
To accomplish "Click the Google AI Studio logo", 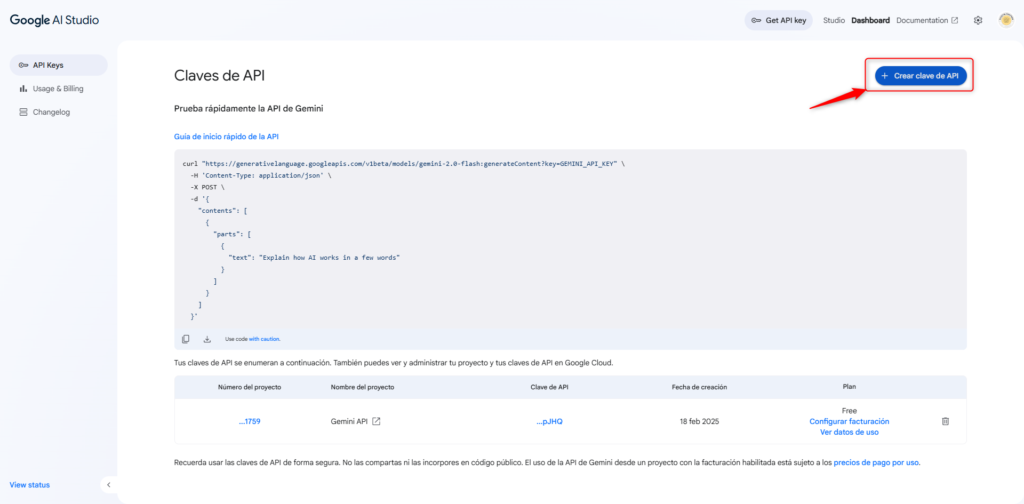I will 54,20.
